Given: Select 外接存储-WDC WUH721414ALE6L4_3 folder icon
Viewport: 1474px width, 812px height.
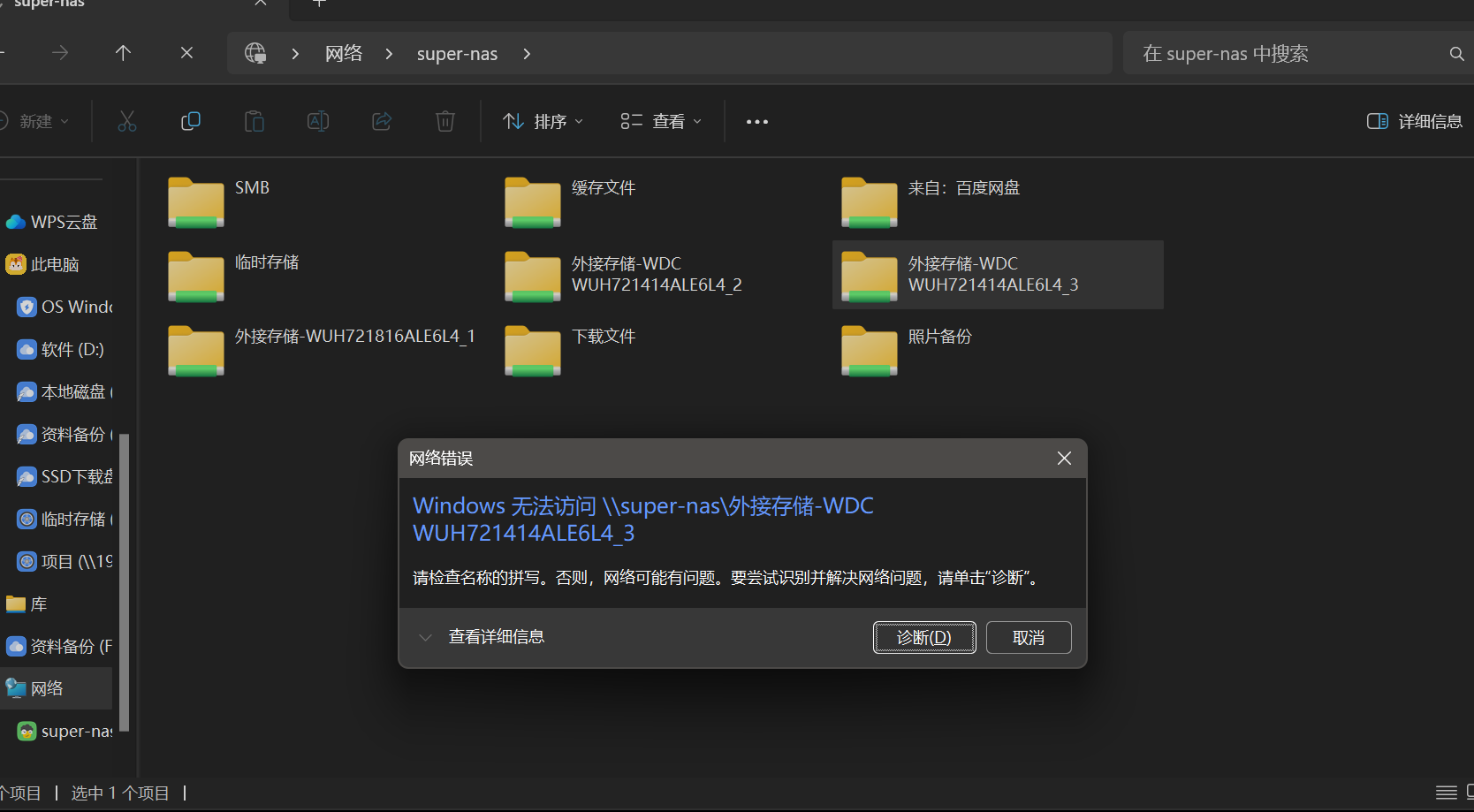Looking at the screenshot, I should click(870, 277).
